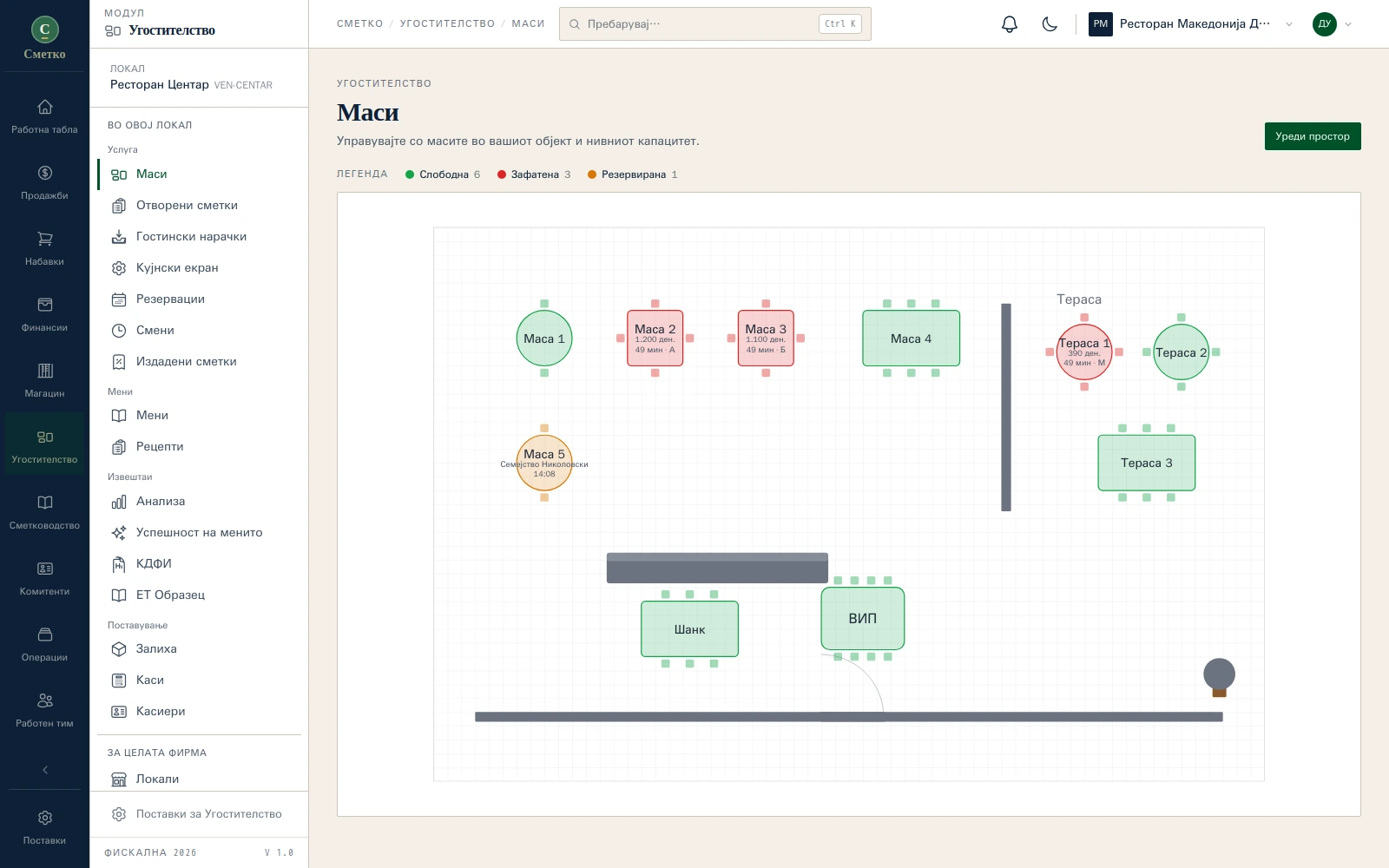The width and height of the screenshot is (1389, 868).
Task: Select table Маса 4
Action: point(912,339)
